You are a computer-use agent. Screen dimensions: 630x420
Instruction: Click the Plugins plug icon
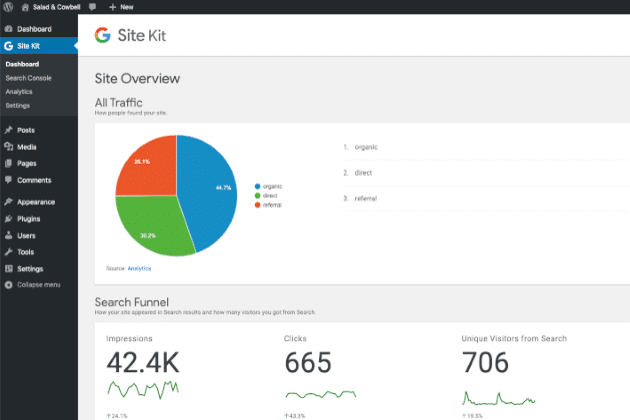8,219
